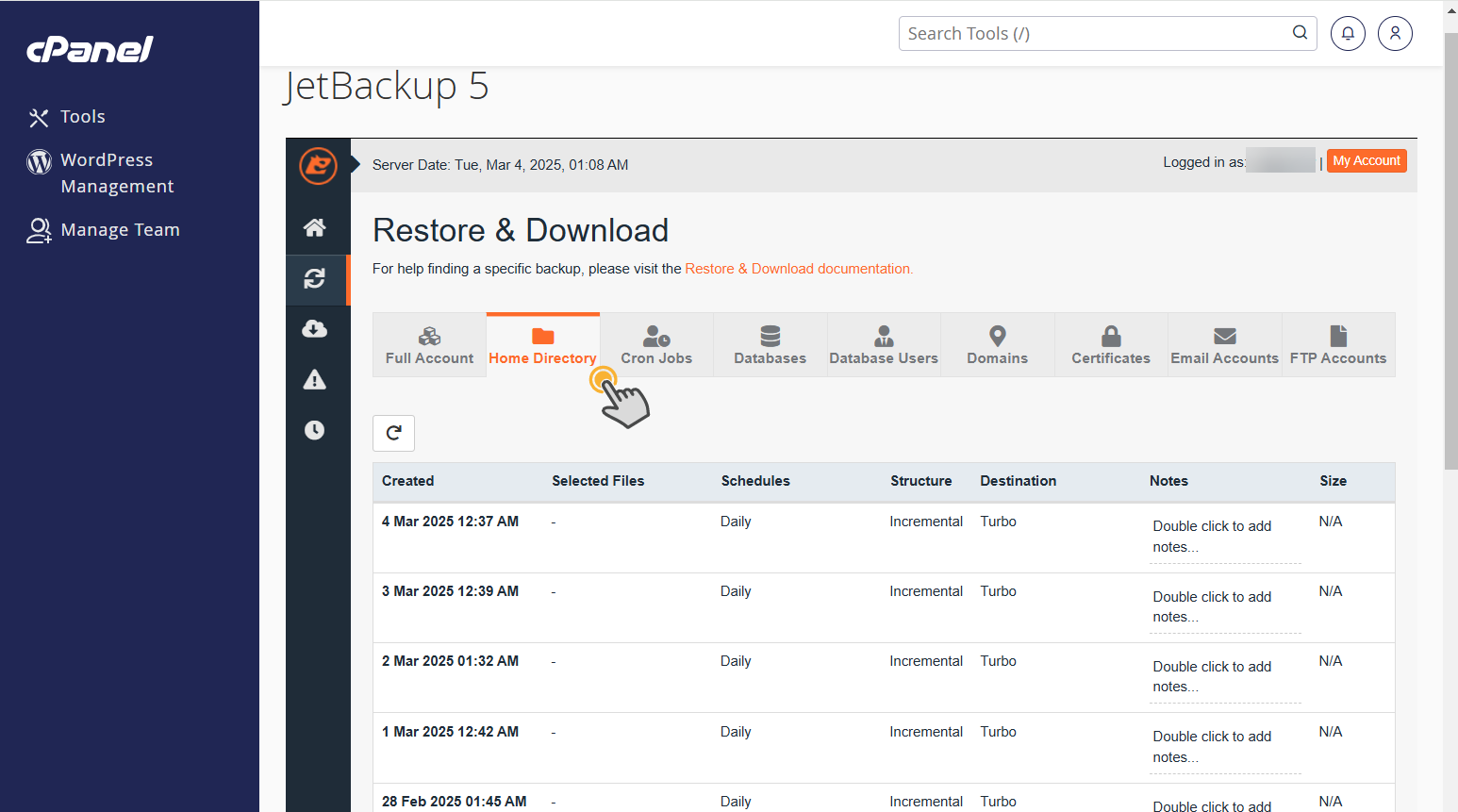Click the Selected Files column header
Image resolution: width=1458 pixels, height=812 pixels.
(598, 481)
